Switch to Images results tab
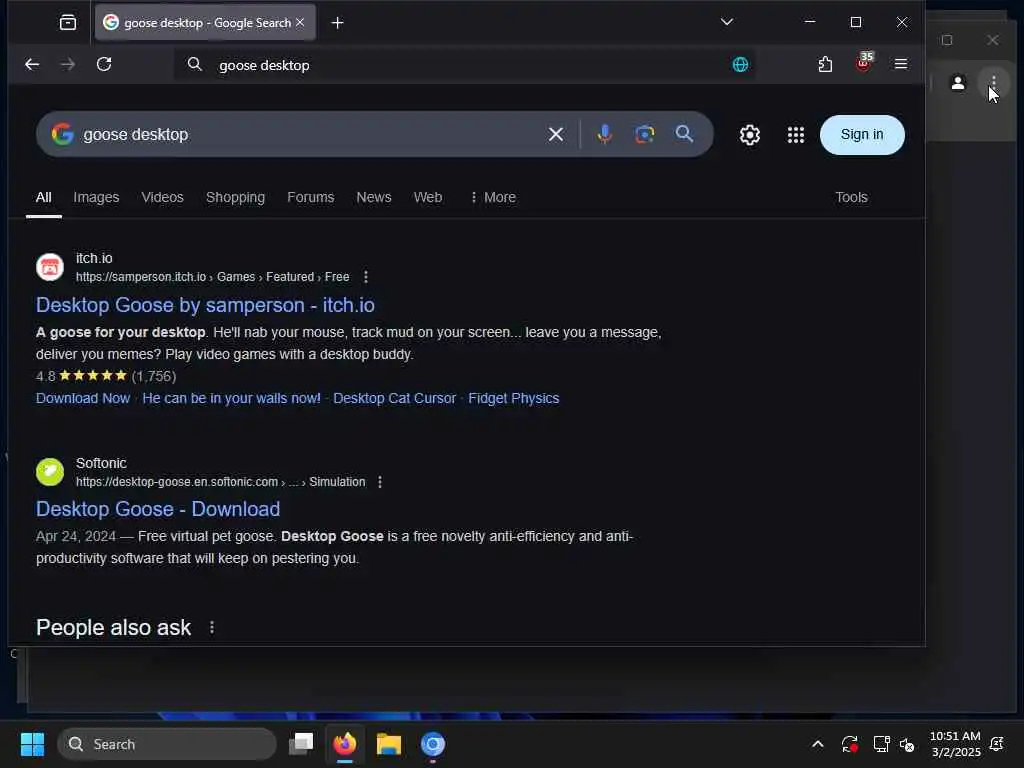This screenshot has height=768, width=1024. coord(96,197)
